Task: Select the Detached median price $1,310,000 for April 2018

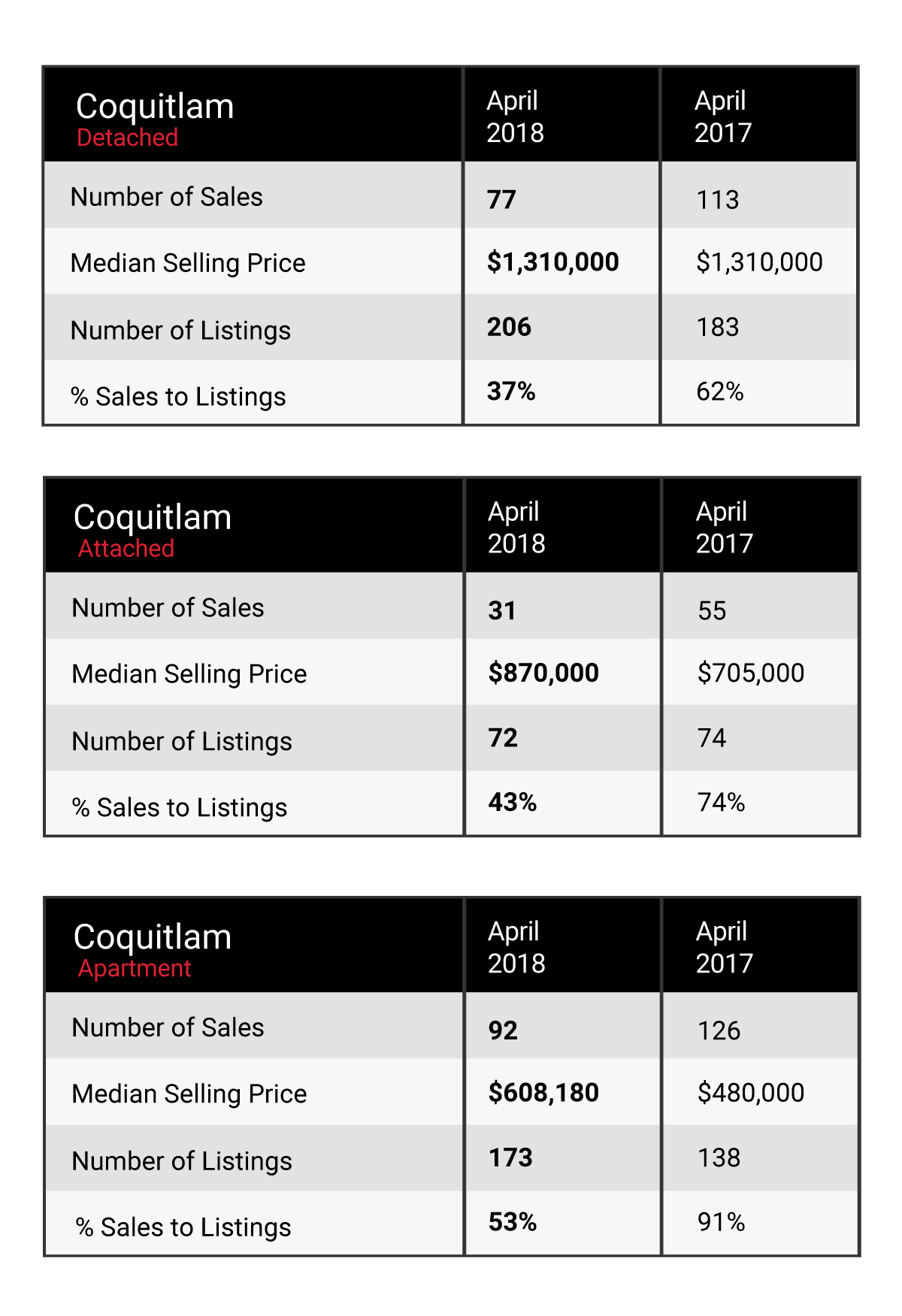Action: 552,262
